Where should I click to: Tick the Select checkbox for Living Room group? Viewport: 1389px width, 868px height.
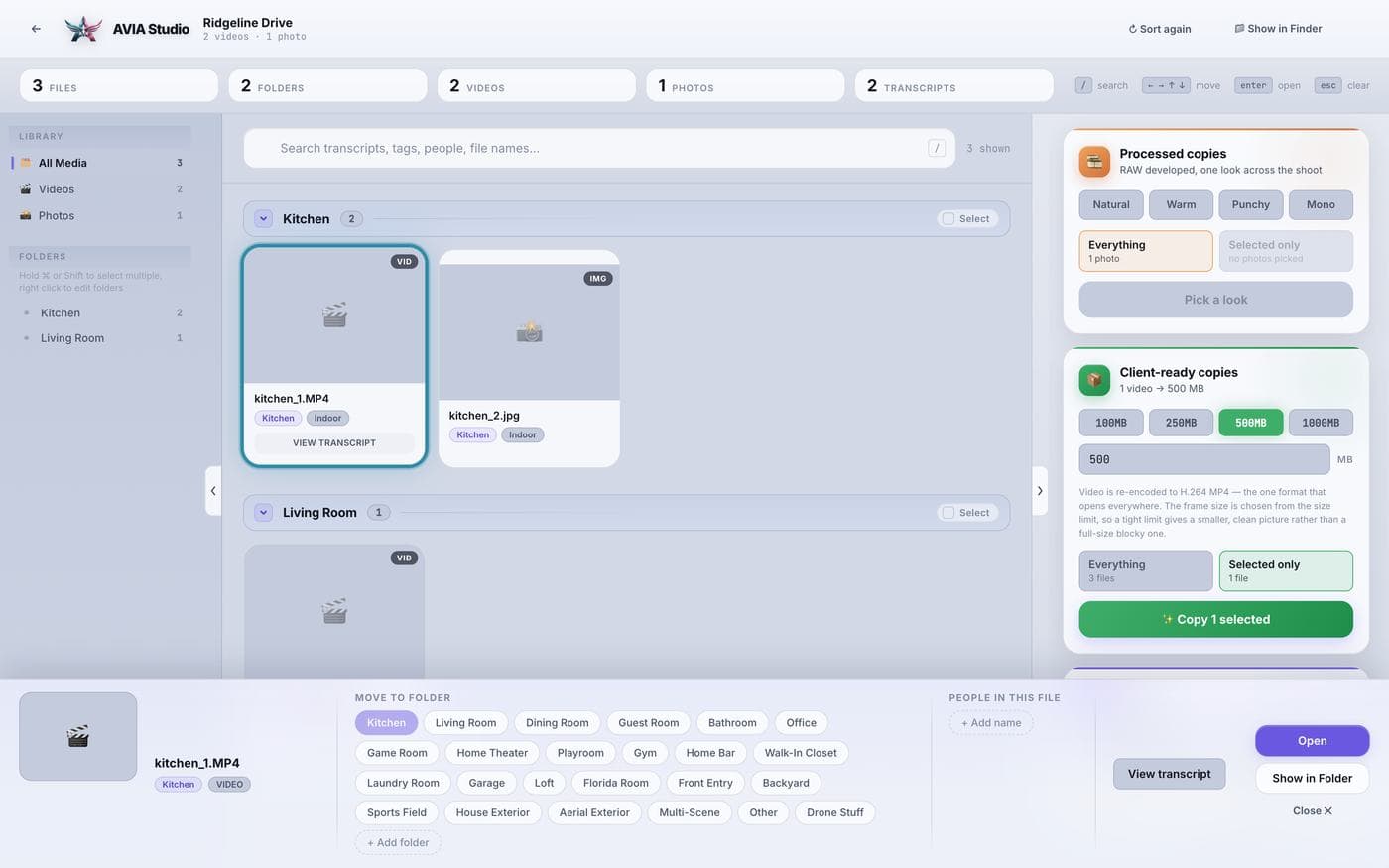pos(948,513)
